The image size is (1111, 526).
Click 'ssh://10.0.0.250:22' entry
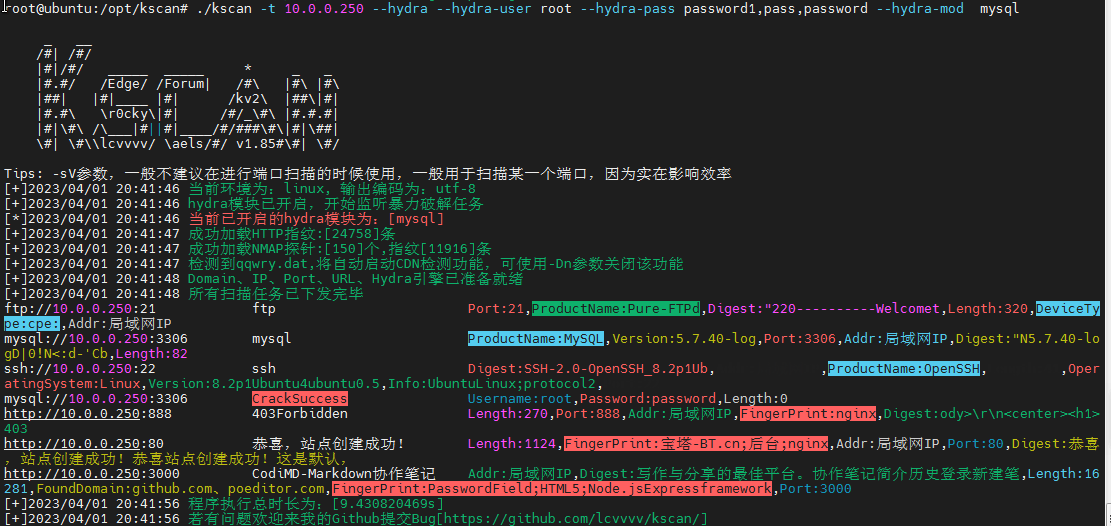(x=80, y=369)
